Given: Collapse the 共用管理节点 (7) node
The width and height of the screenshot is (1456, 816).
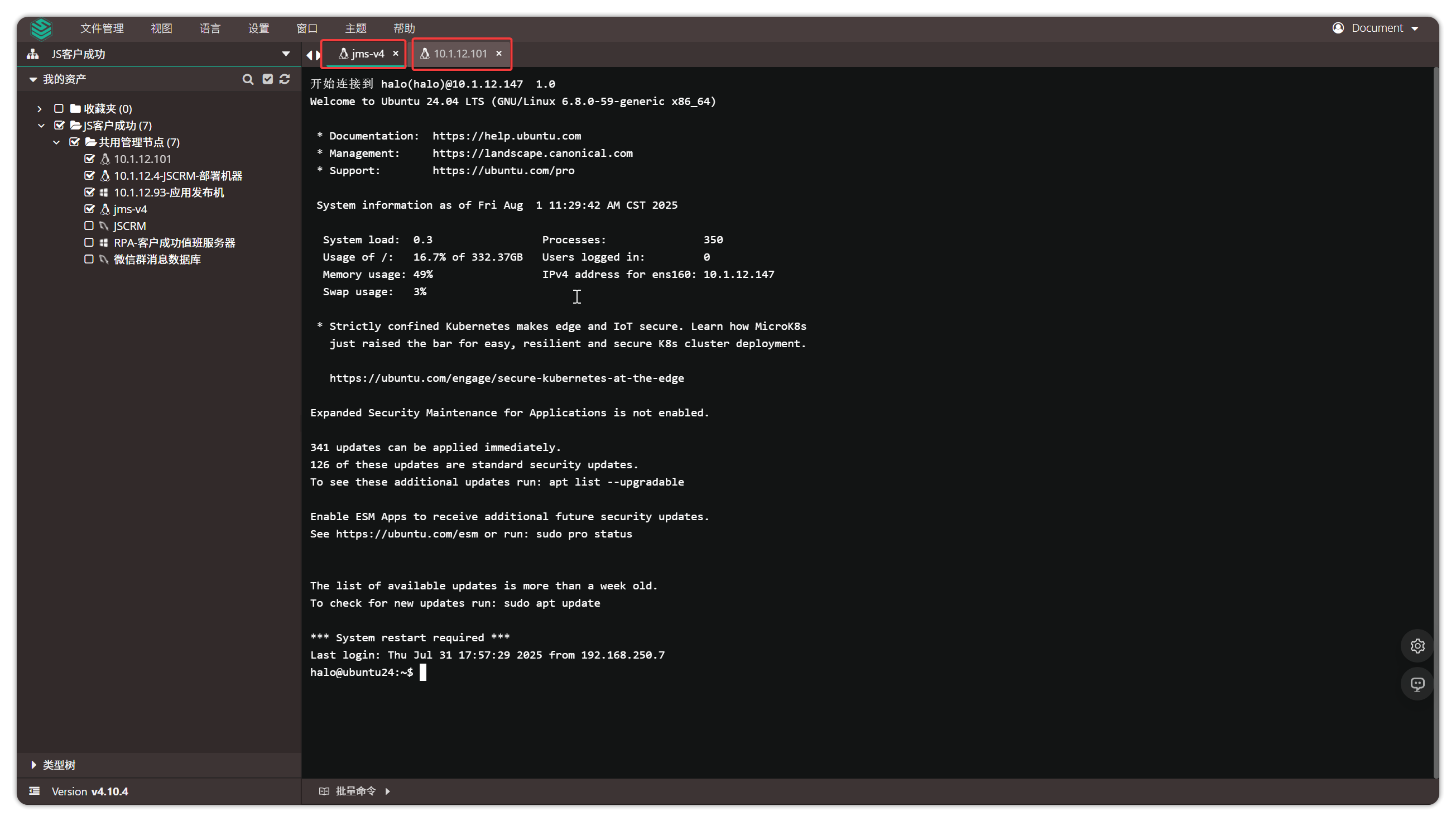Looking at the screenshot, I should click(x=56, y=142).
